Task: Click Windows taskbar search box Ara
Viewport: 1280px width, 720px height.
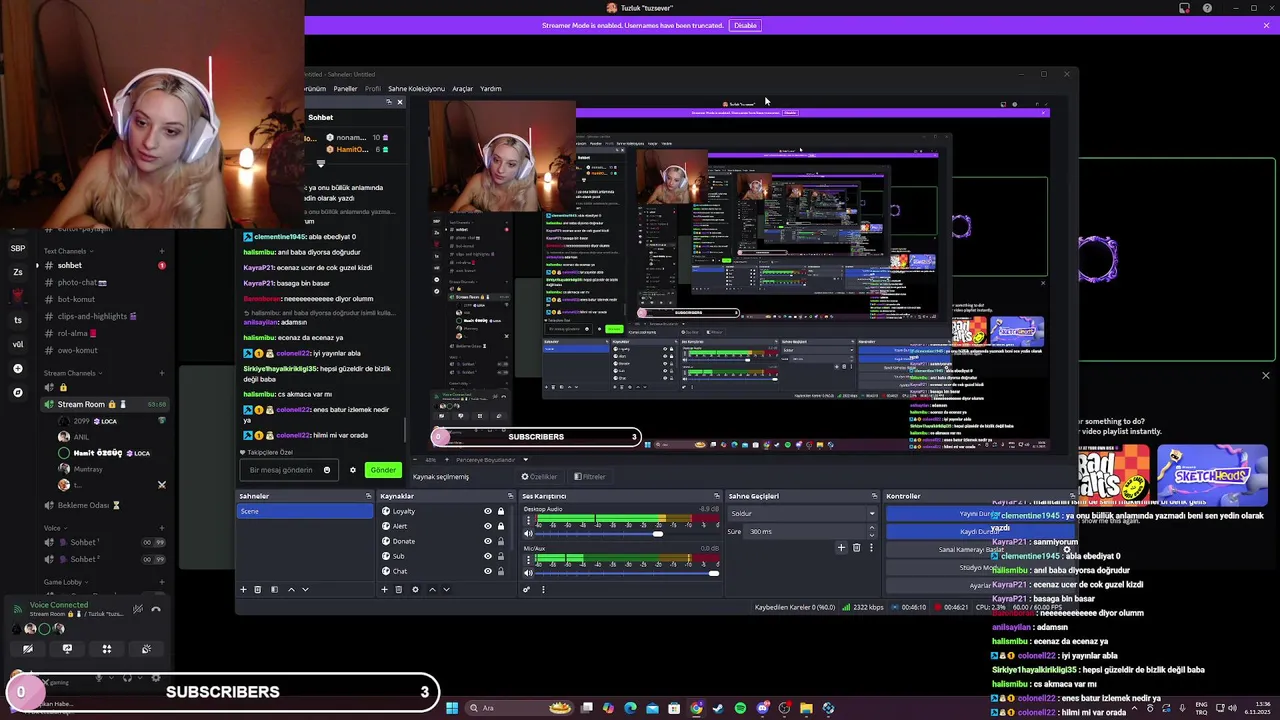Action: [519, 708]
